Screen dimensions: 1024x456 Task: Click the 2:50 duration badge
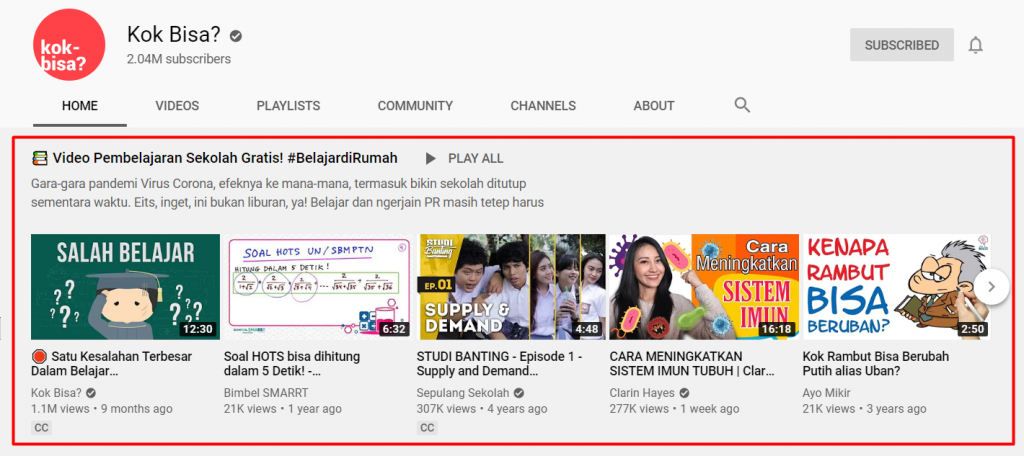(x=972, y=329)
